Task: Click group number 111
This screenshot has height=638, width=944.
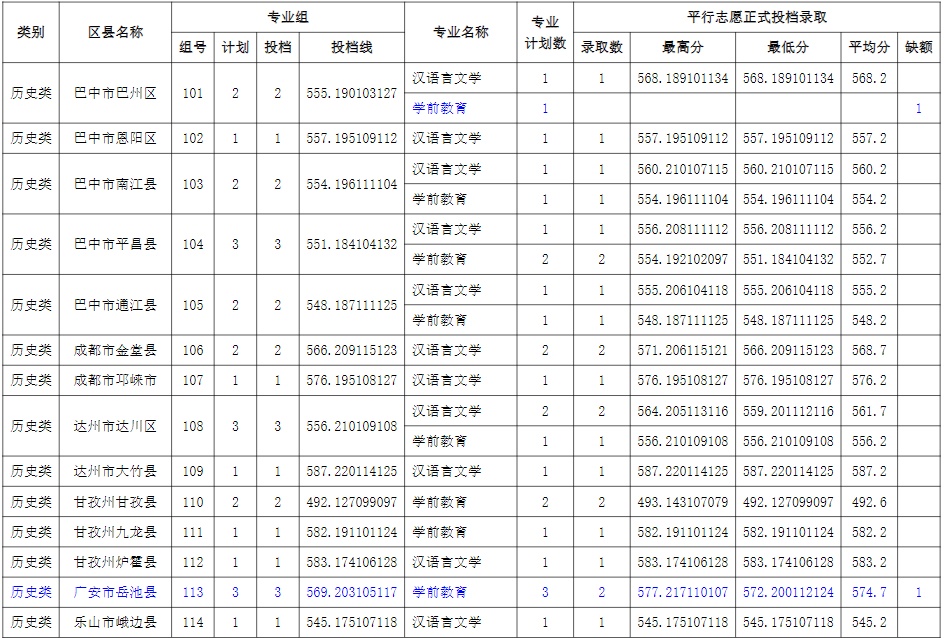Action: click(193, 532)
